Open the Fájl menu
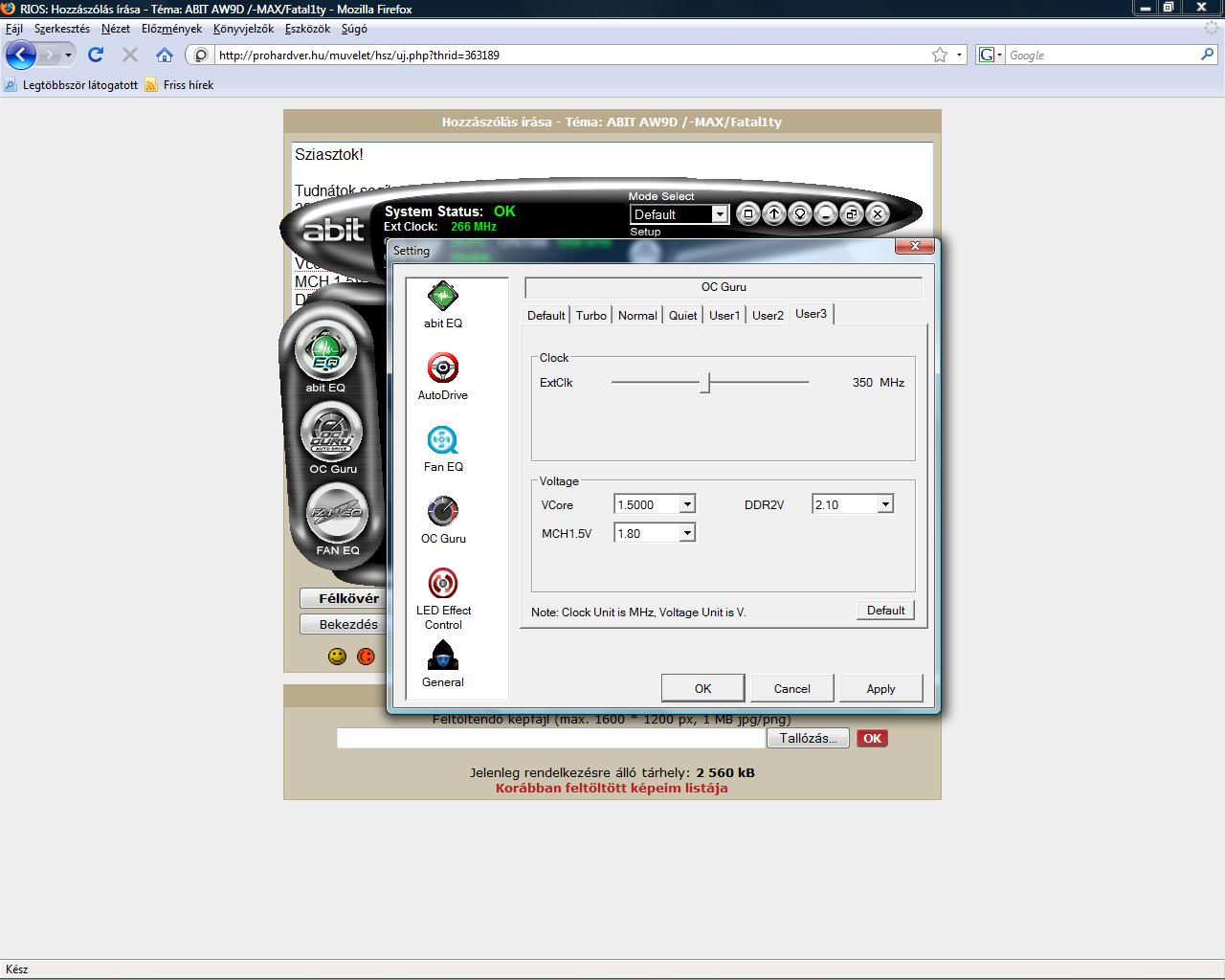The width and height of the screenshot is (1225, 980). point(14,29)
